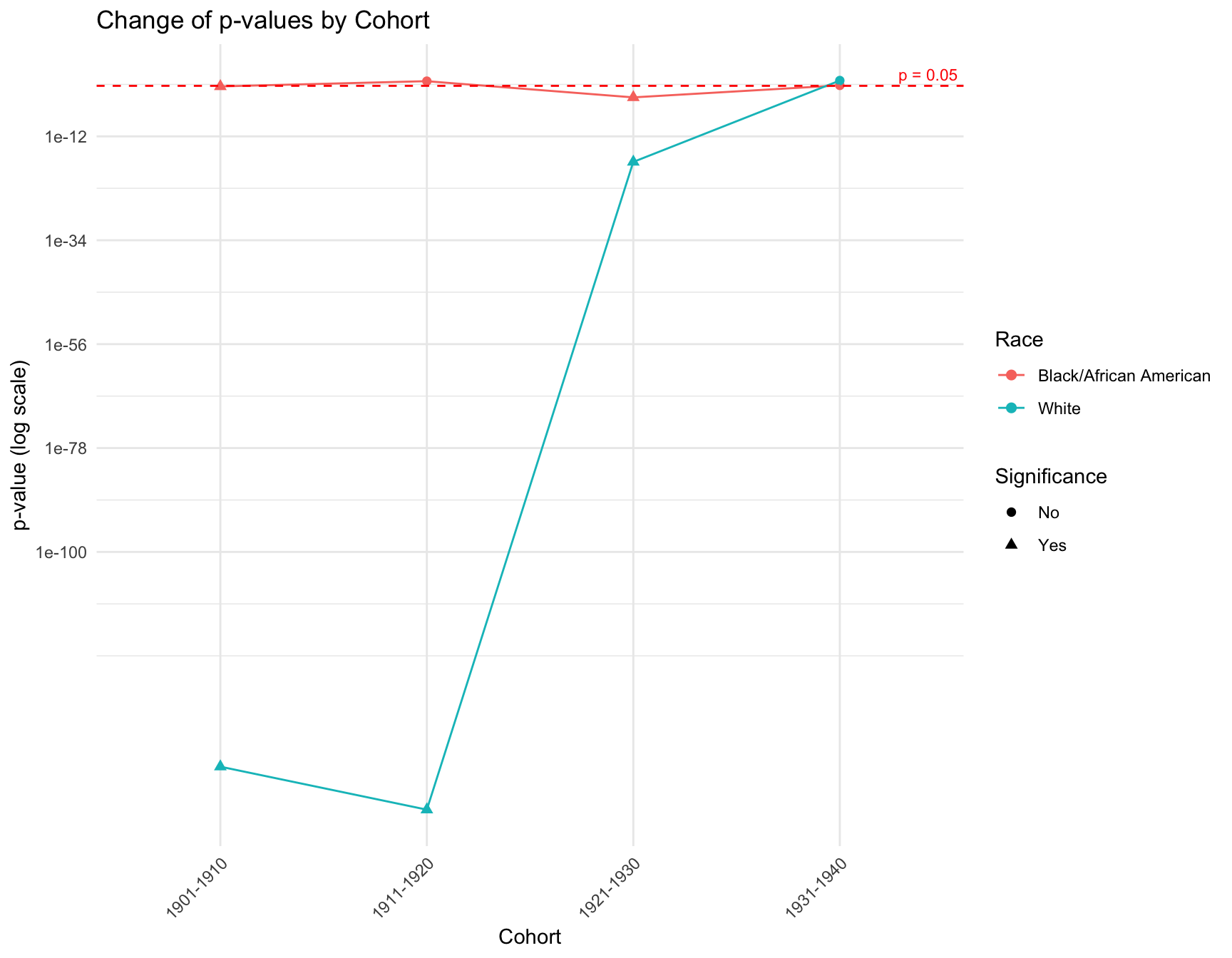Click the 'Significance' legend heading
Image resolution: width=1232 pixels, height=958 pixels.
point(1051,476)
